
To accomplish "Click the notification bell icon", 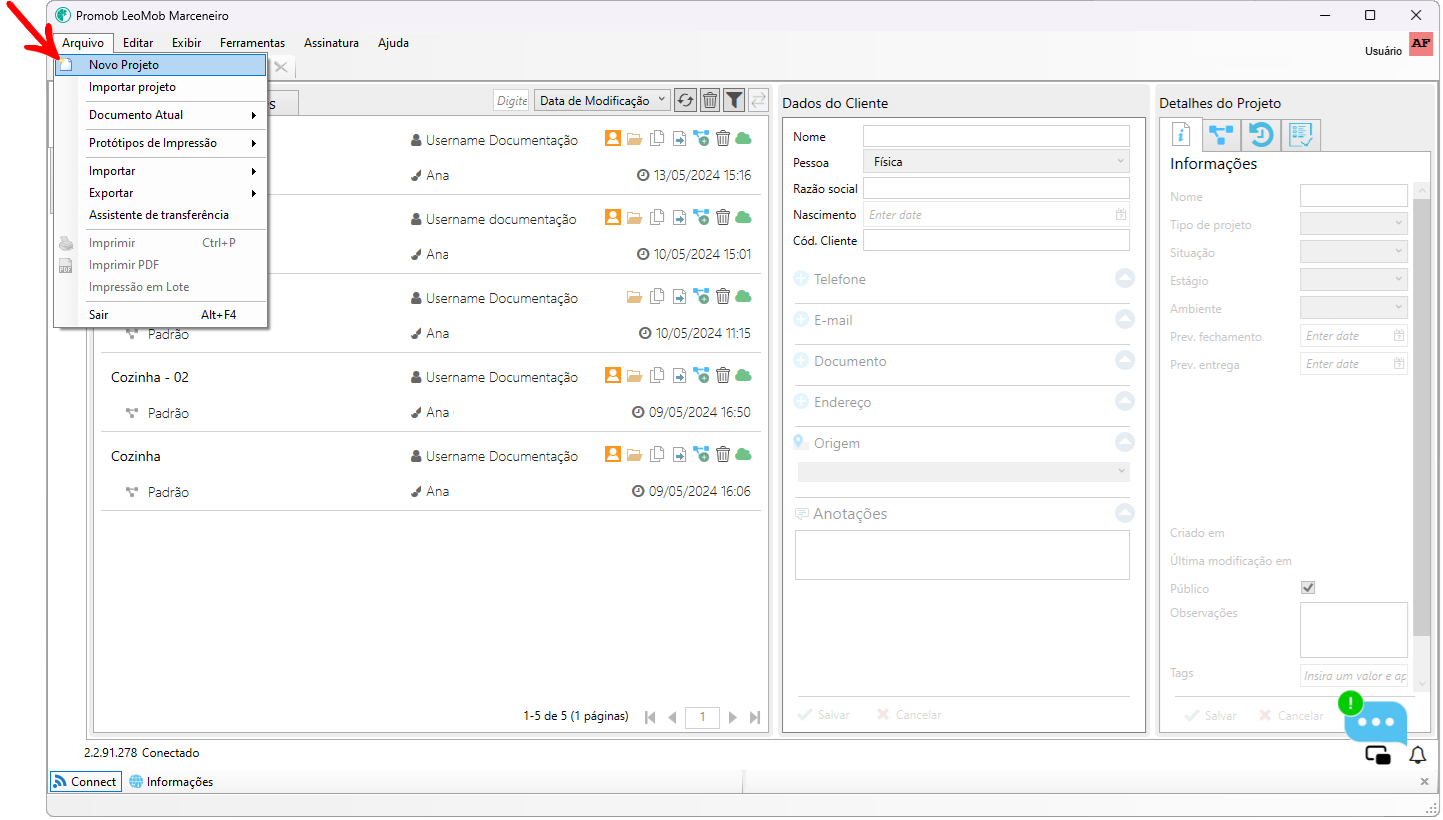I will click(1417, 756).
